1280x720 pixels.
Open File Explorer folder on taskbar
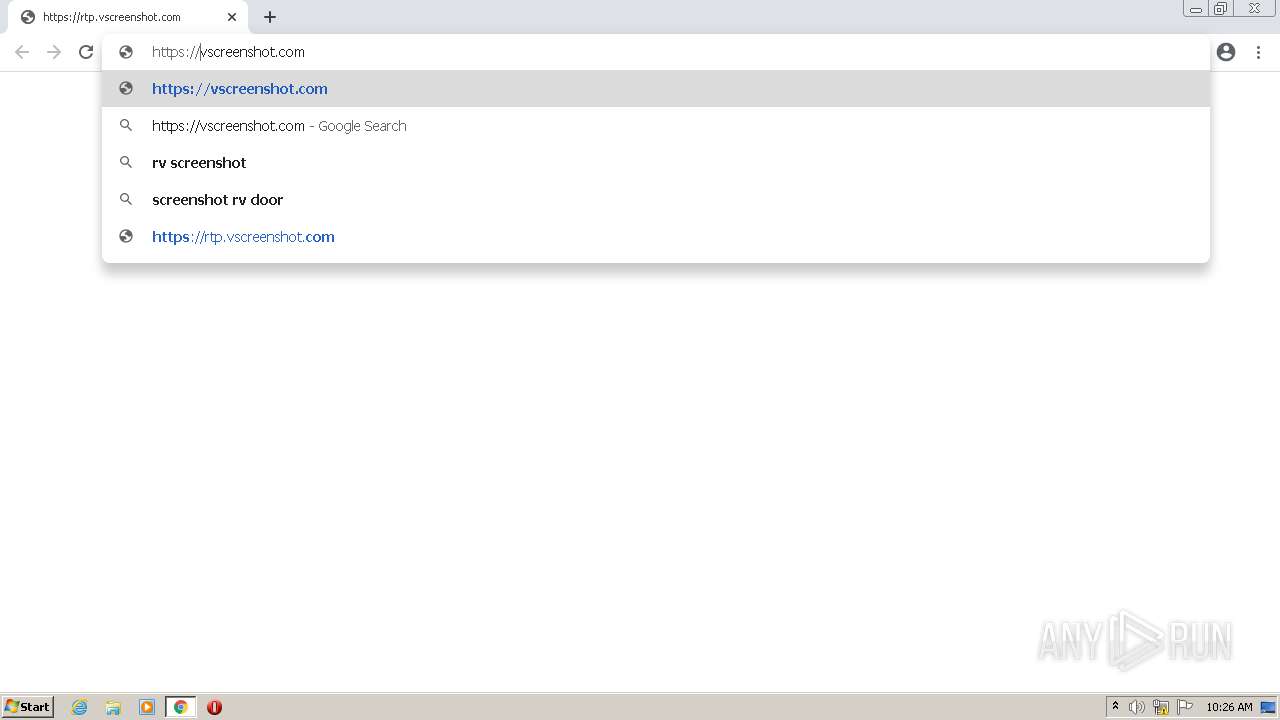[113, 707]
